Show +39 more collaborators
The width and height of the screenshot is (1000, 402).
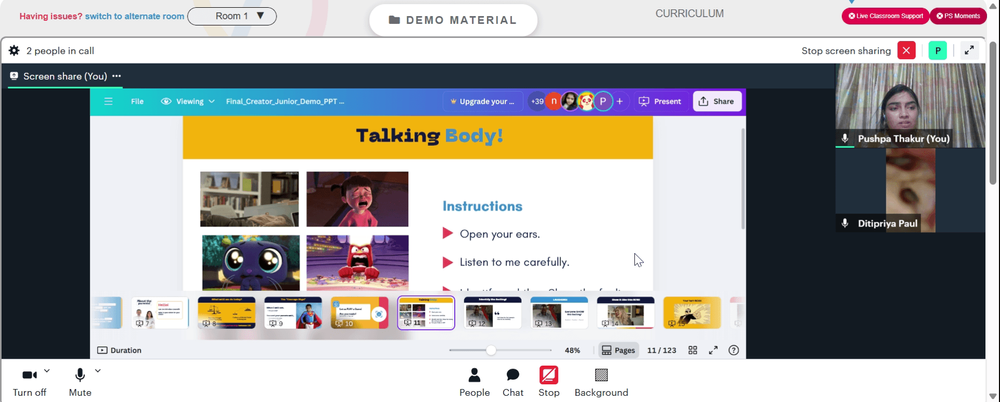537,101
